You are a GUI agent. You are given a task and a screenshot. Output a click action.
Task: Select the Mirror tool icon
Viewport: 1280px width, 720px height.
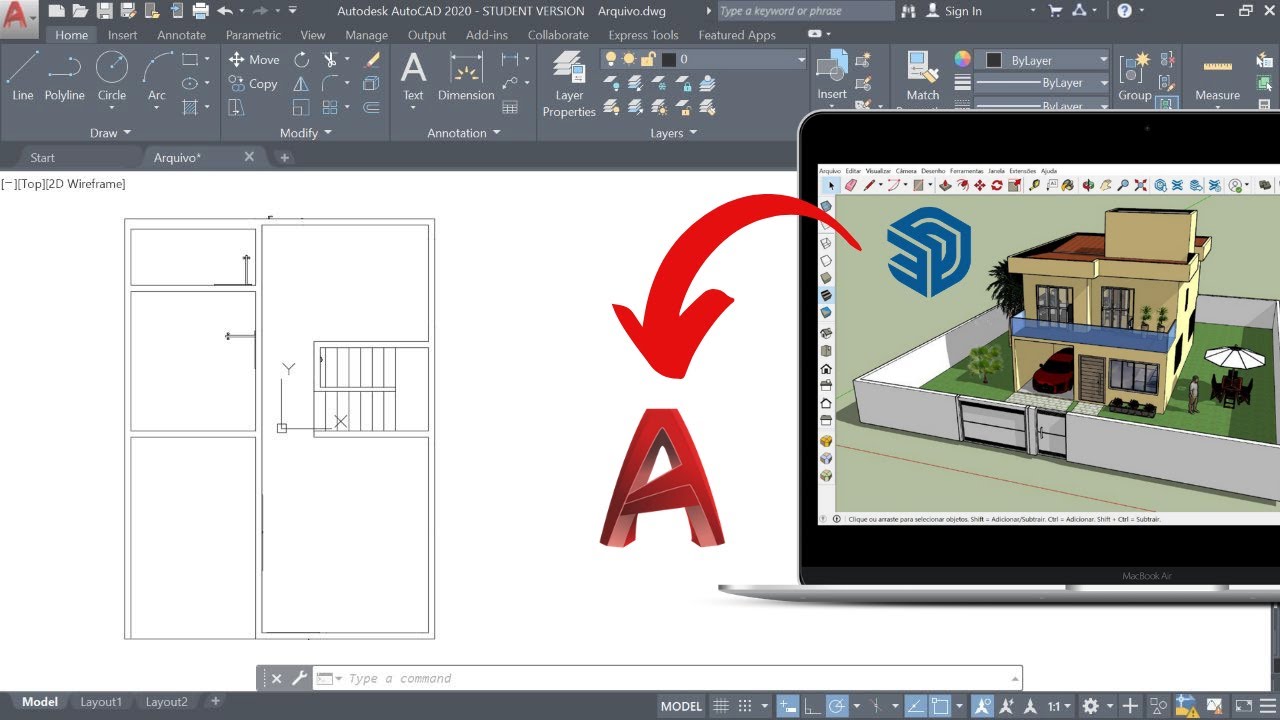pos(301,84)
